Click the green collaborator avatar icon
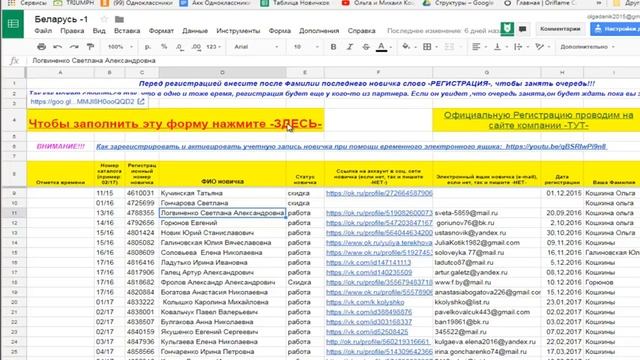 click(507, 29)
